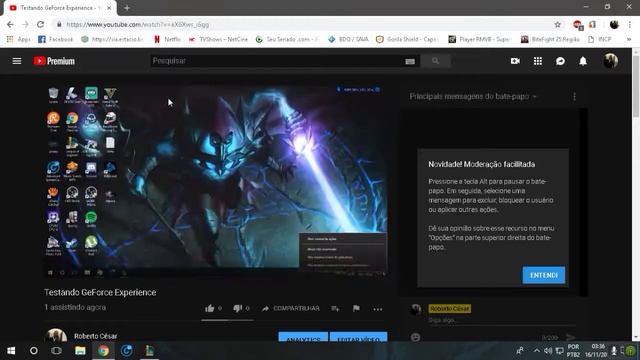Switch to Chrome in taskbar
The width and height of the screenshot is (640, 360).
(103, 351)
